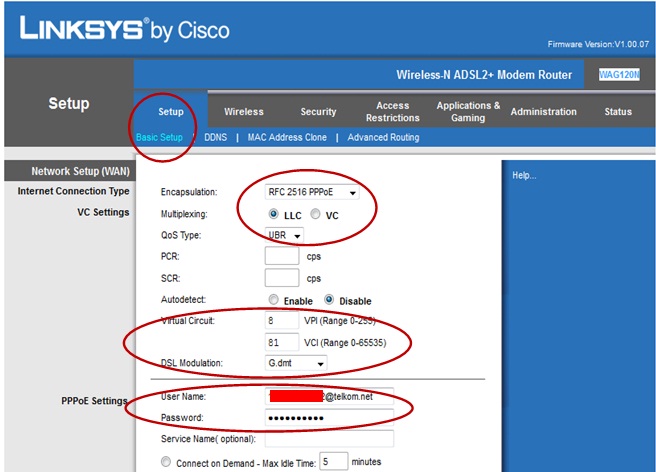Viewport: 656px width, 472px height.
Task: Select LLC multiplexing radio button
Action: coord(274,214)
